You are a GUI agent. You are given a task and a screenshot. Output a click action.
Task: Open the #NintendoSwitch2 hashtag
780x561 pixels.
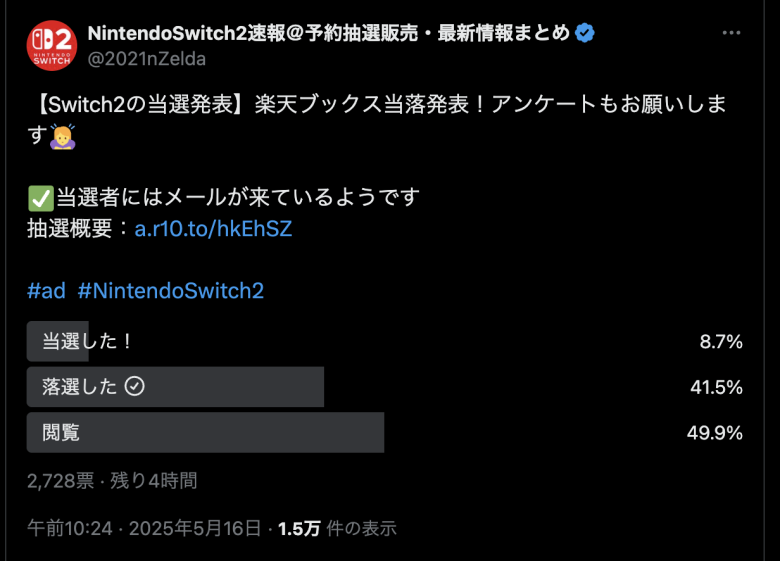pyautogui.click(x=171, y=290)
